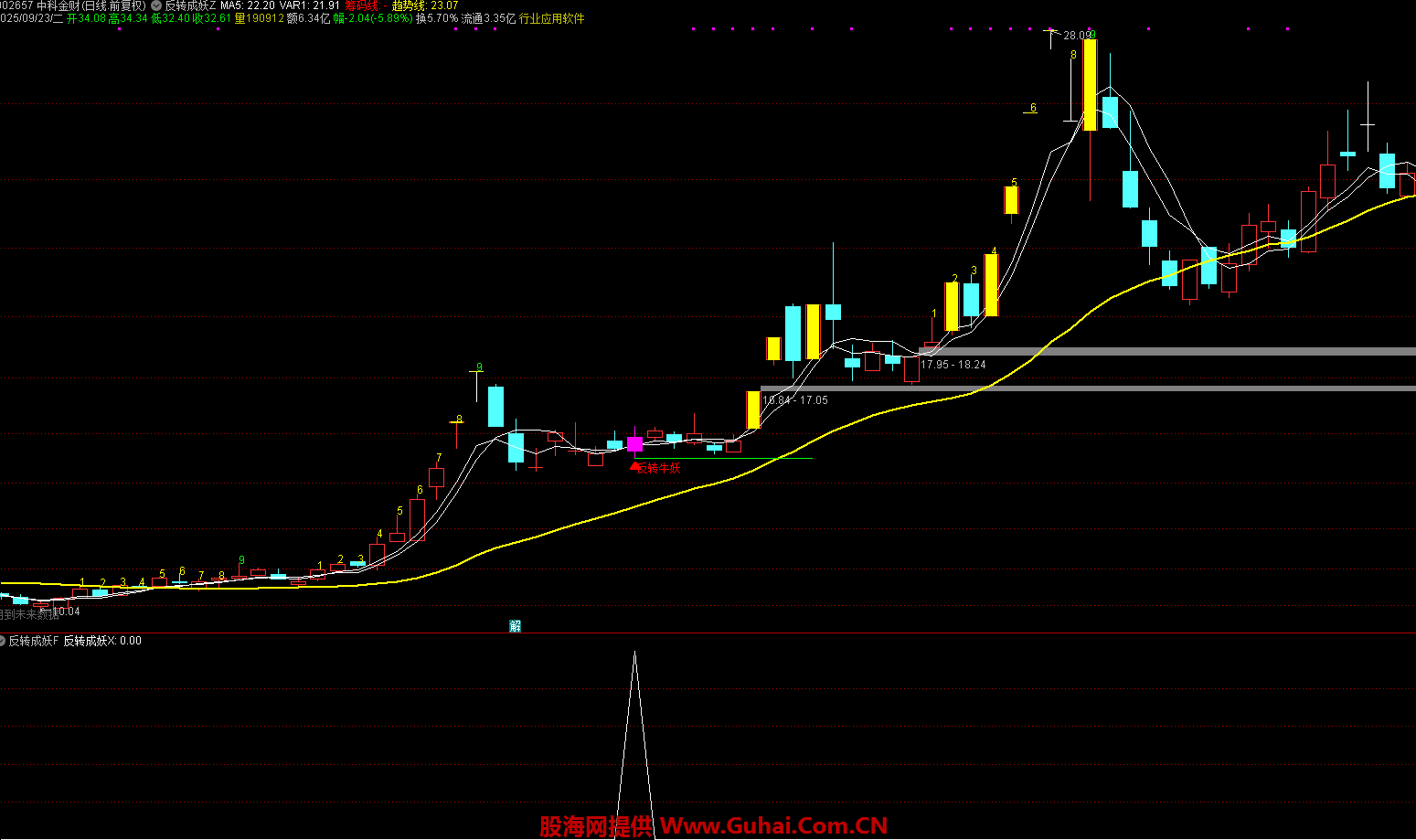The width and height of the screenshot is (1416, 840).
Task: Click the VAR1: 21.91 value
Action: coord(310,5)
